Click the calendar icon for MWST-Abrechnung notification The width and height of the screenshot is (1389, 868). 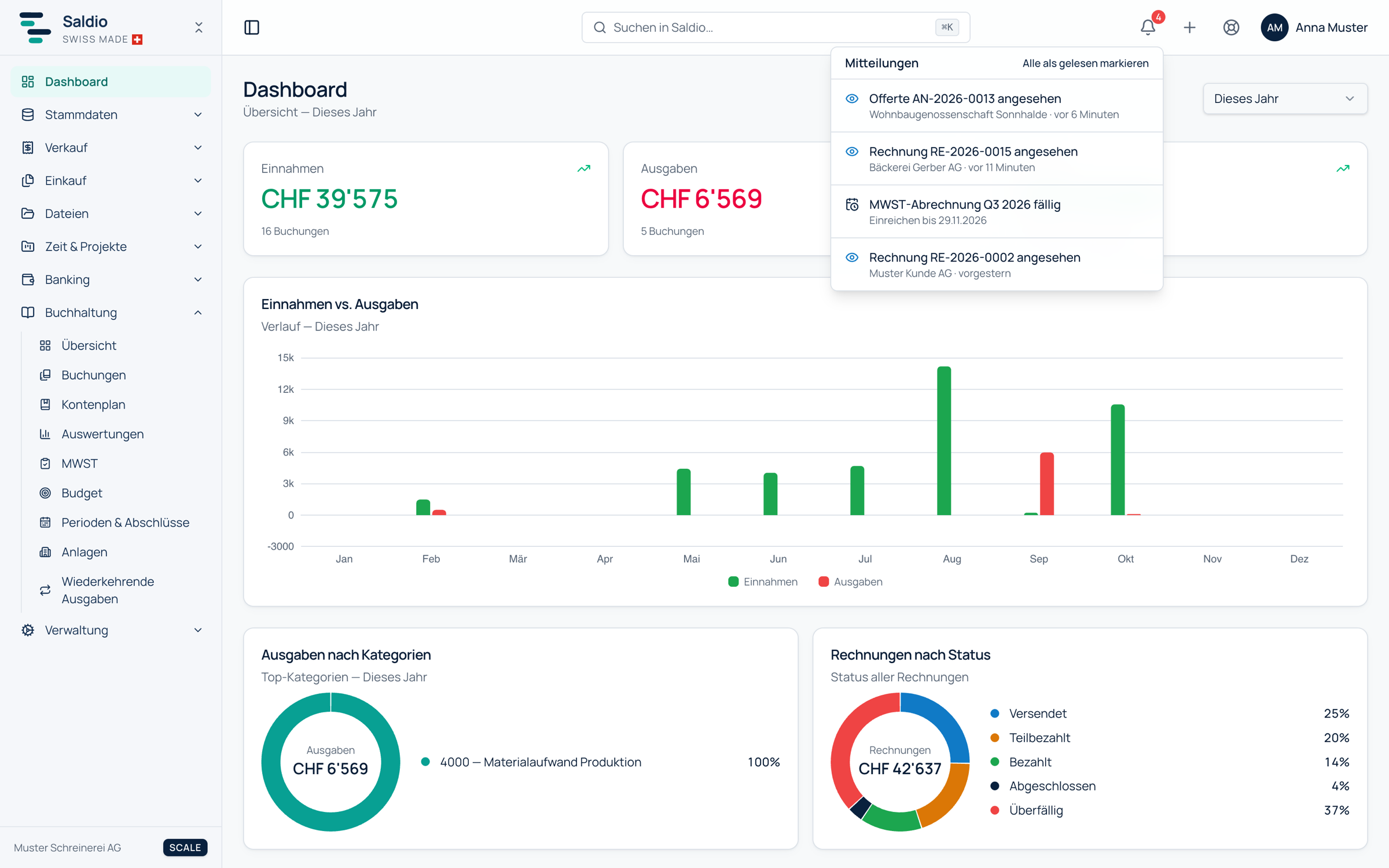852,205
